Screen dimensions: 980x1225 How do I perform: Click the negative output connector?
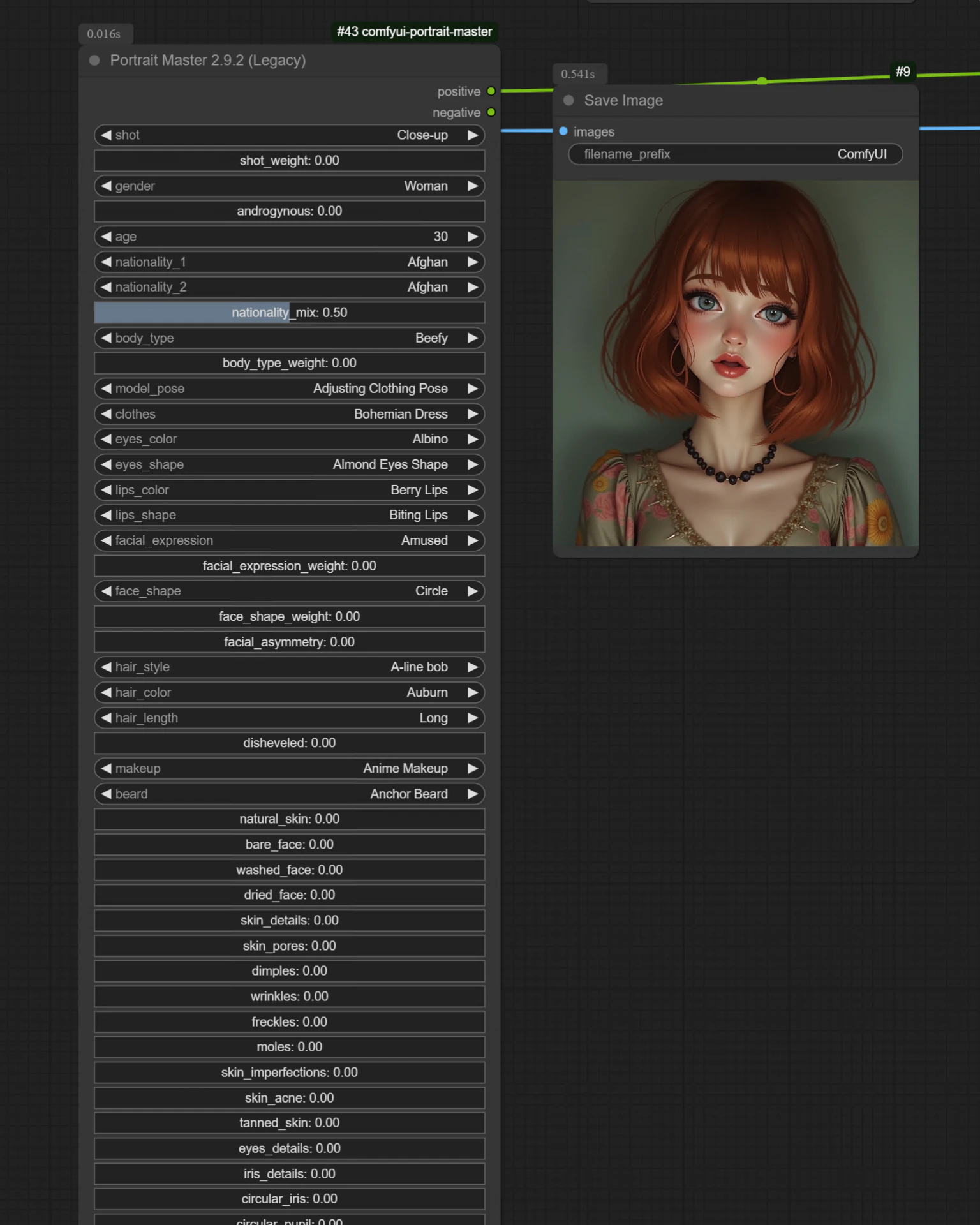pos(491,112)
